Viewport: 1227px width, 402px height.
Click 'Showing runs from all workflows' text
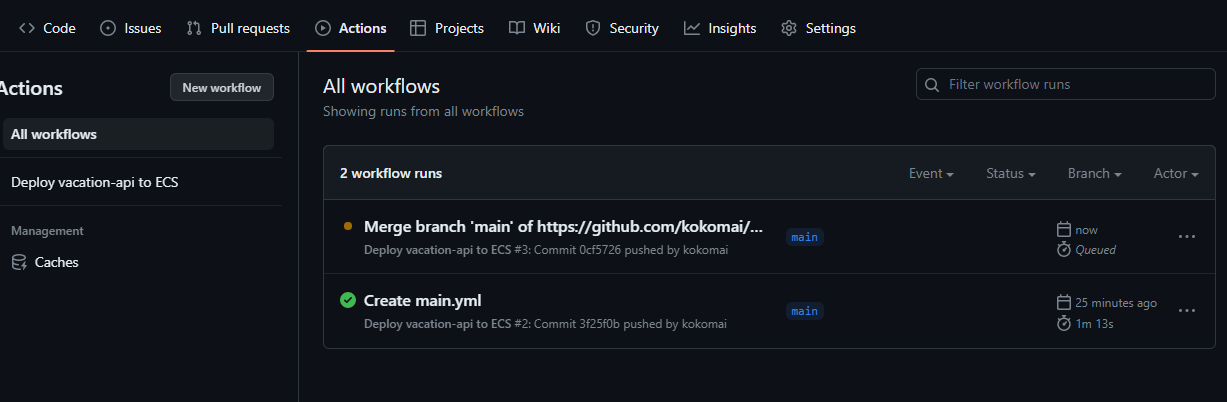423,111
